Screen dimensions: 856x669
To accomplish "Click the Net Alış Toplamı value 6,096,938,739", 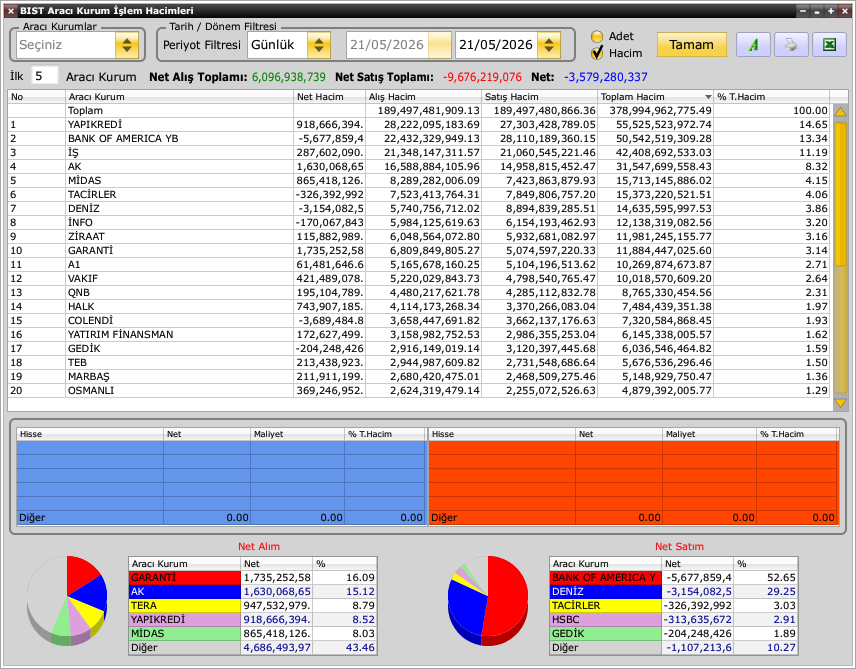I will pyautogui.click(x=289, y=77).
